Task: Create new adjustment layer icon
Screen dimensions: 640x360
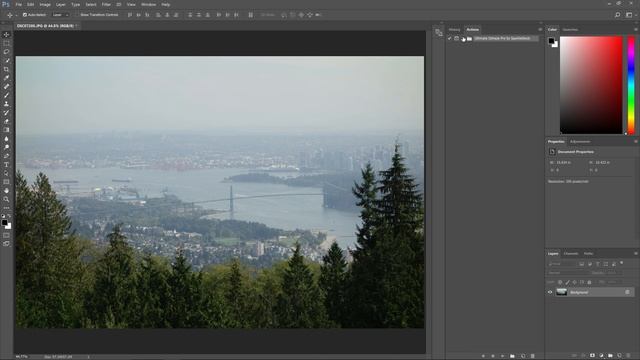Action: pos(601,356)
